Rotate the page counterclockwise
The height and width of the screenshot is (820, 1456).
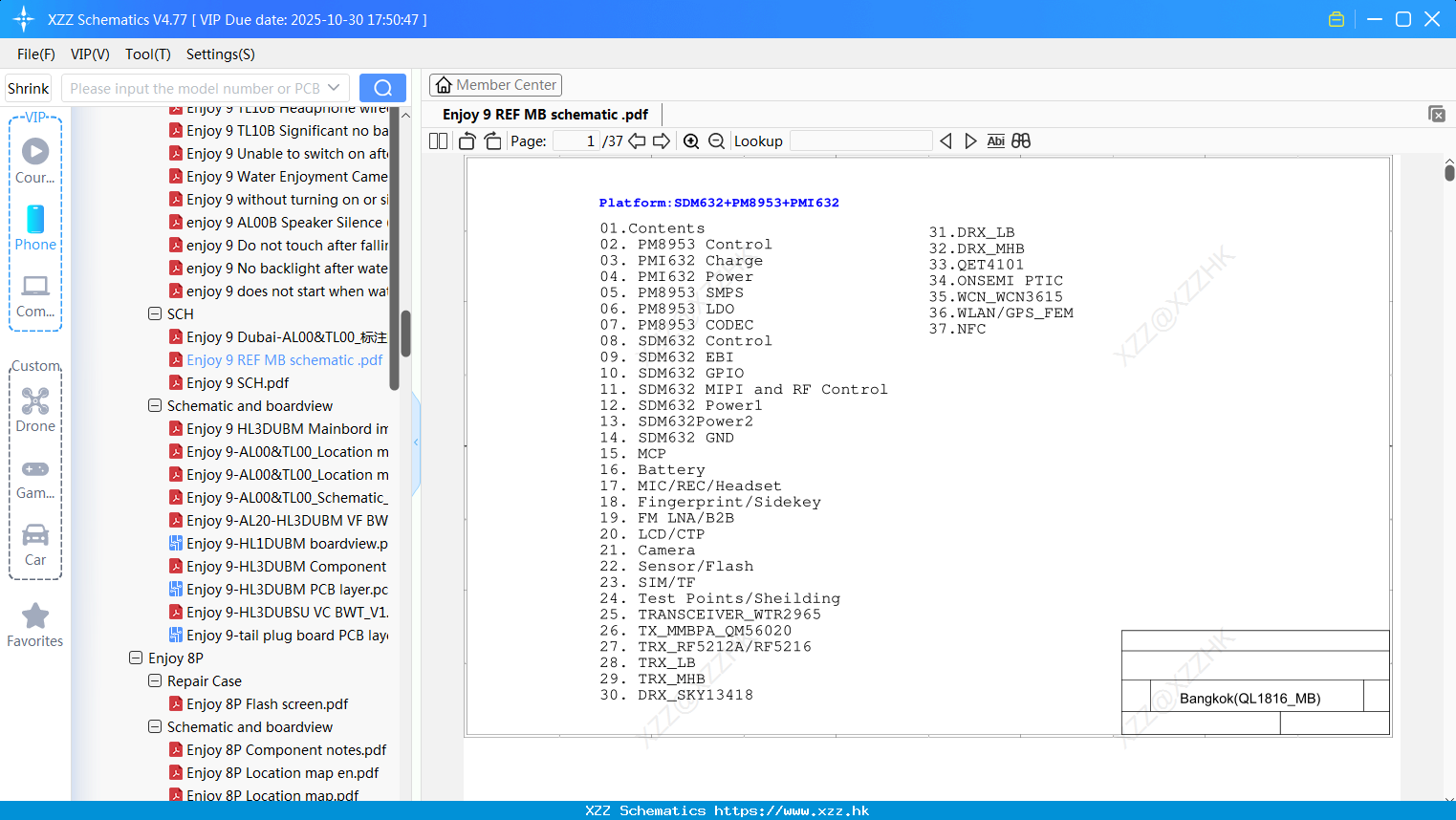coord(467,141)
